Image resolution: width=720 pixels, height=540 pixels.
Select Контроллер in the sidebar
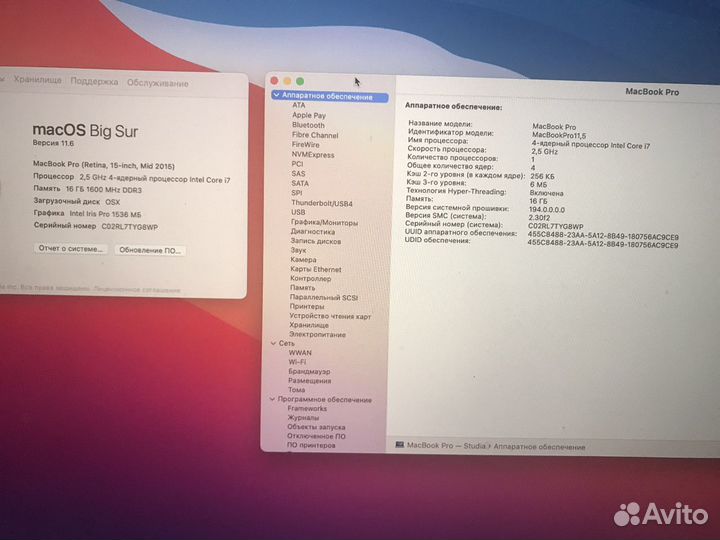310,278
